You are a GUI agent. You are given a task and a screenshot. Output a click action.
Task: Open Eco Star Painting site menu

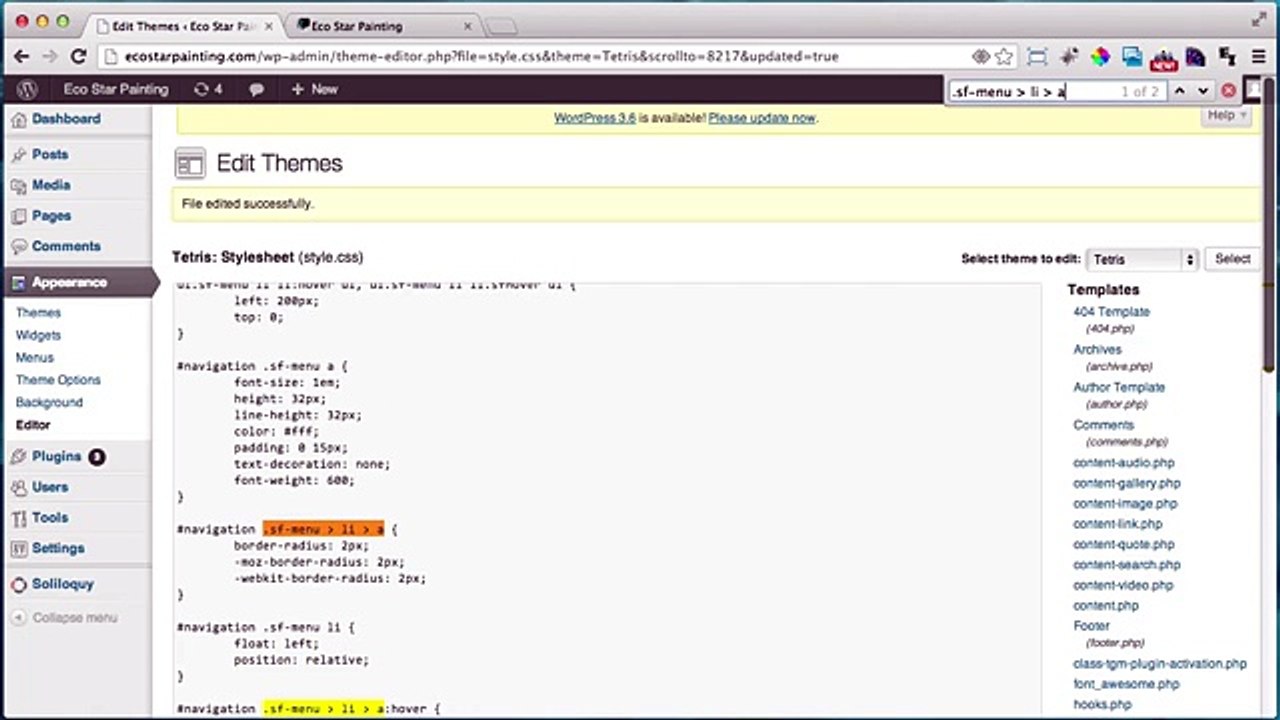(116, 89)
